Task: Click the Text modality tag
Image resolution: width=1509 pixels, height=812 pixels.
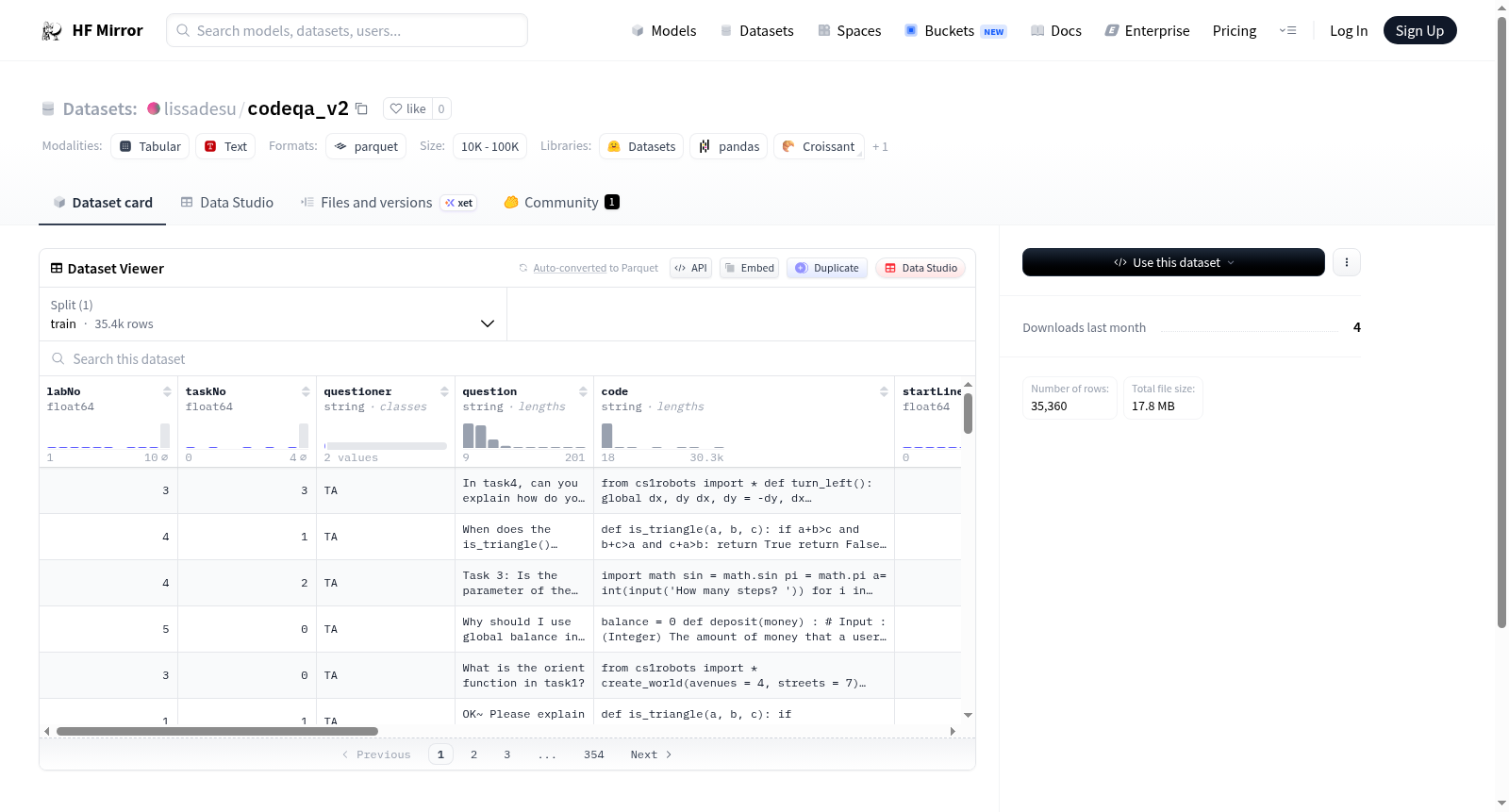Action: 225,146
